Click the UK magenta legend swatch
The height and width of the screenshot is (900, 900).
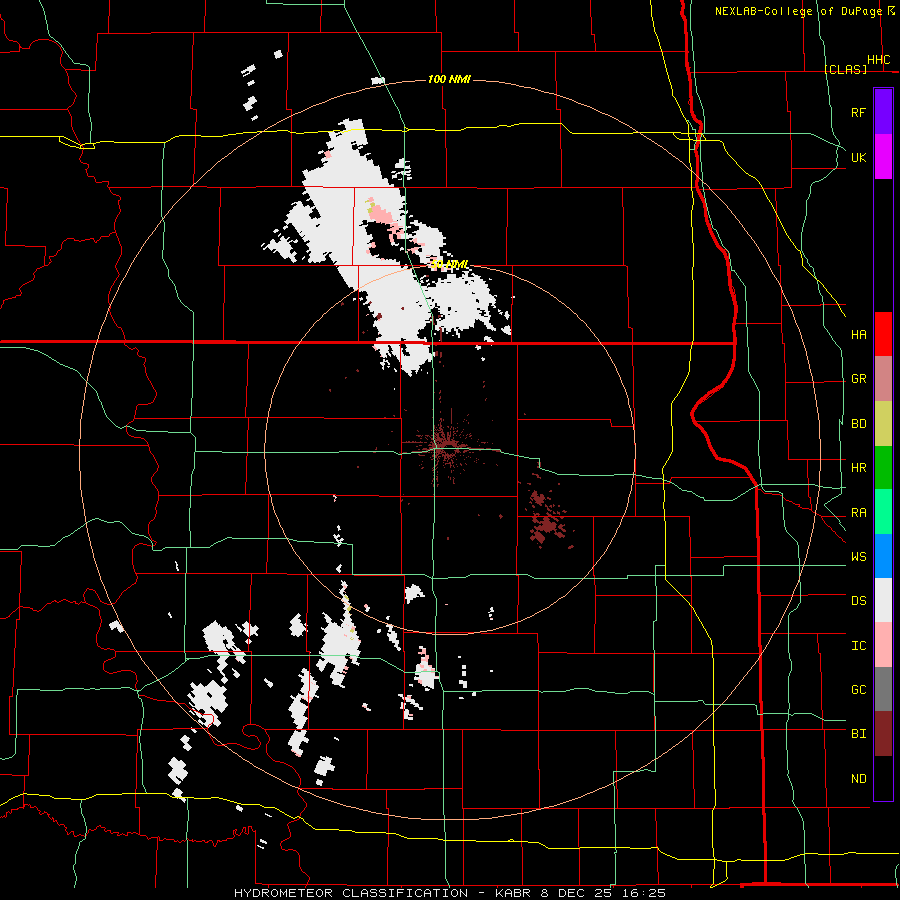click(x=883, y=157)
